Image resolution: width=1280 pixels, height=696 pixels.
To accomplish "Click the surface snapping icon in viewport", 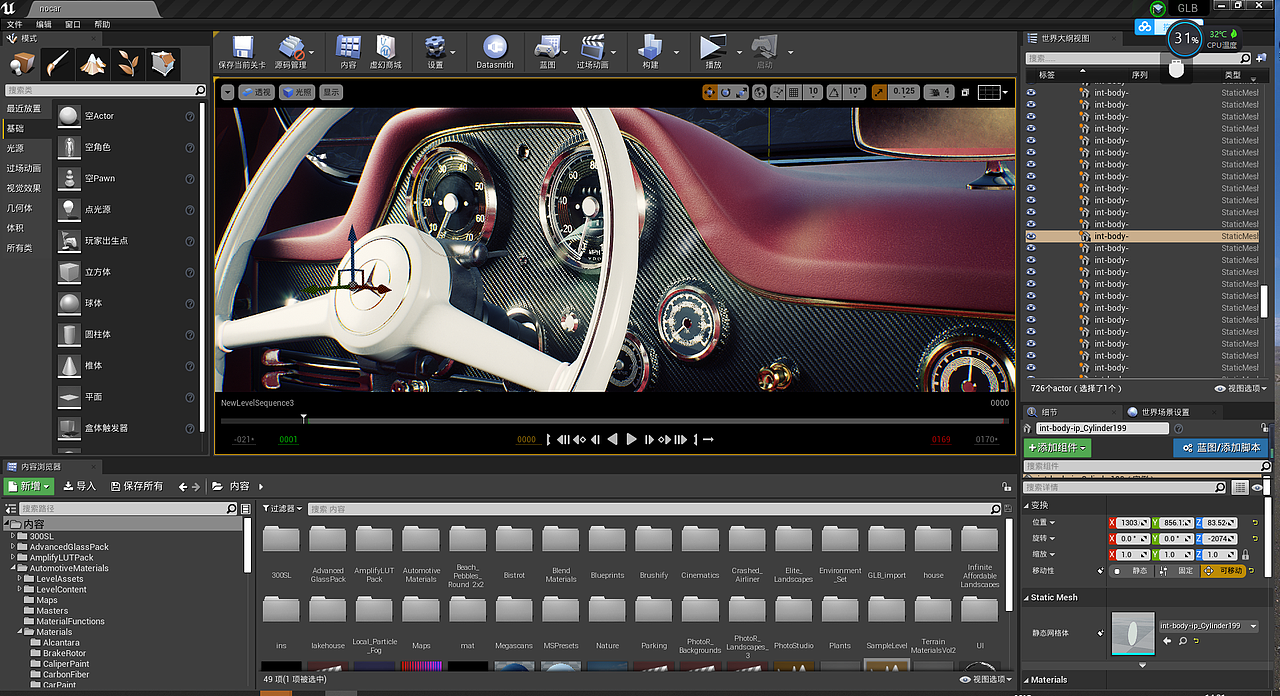I will 777,92.
